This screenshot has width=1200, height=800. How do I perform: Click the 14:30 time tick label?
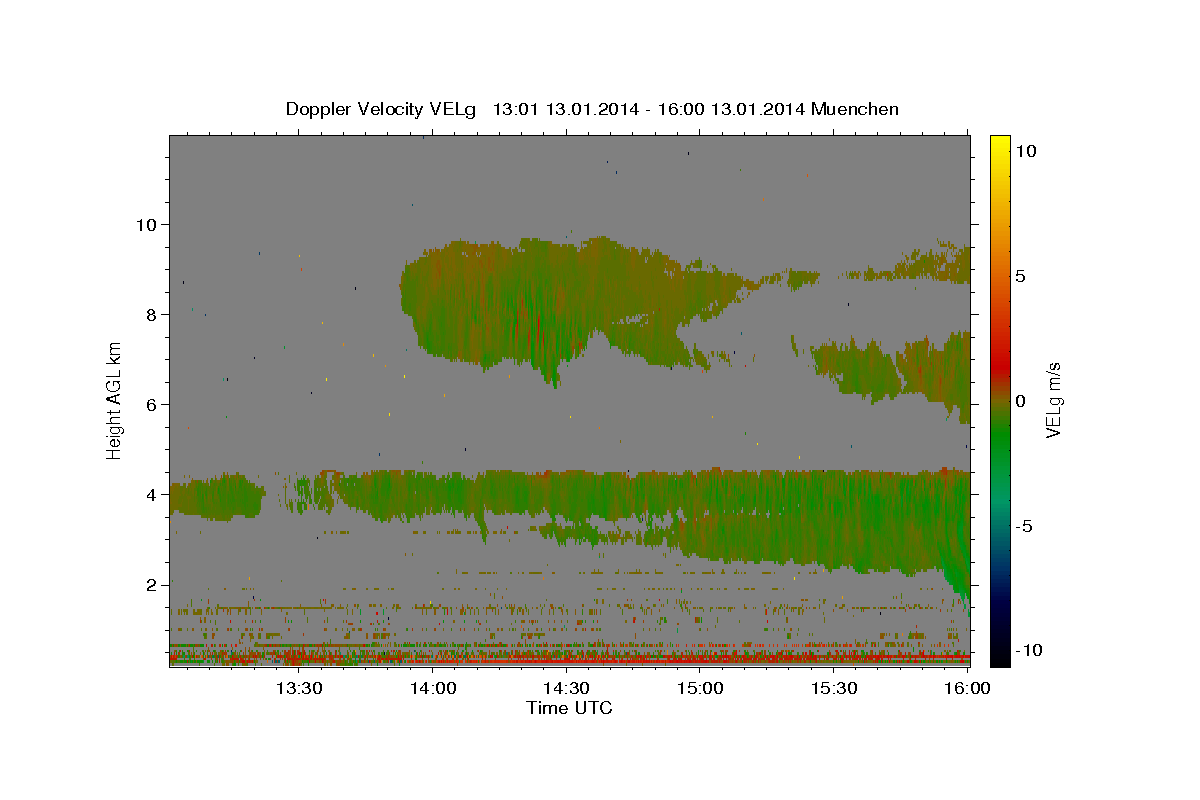pos(566,688)
